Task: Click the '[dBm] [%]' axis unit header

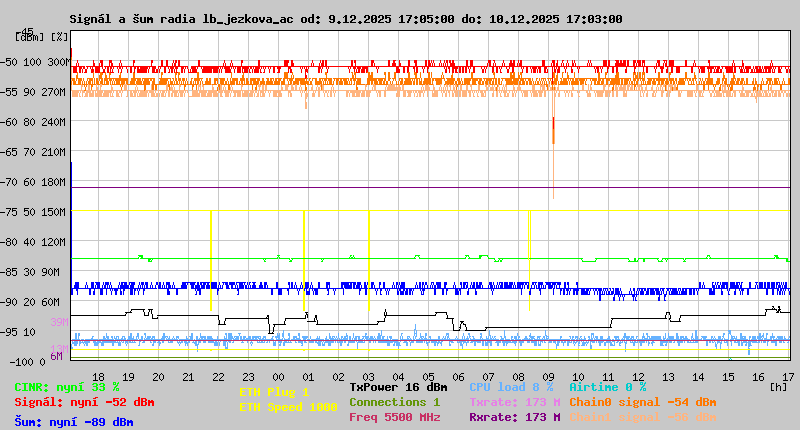Action: (x=41, y=37)
